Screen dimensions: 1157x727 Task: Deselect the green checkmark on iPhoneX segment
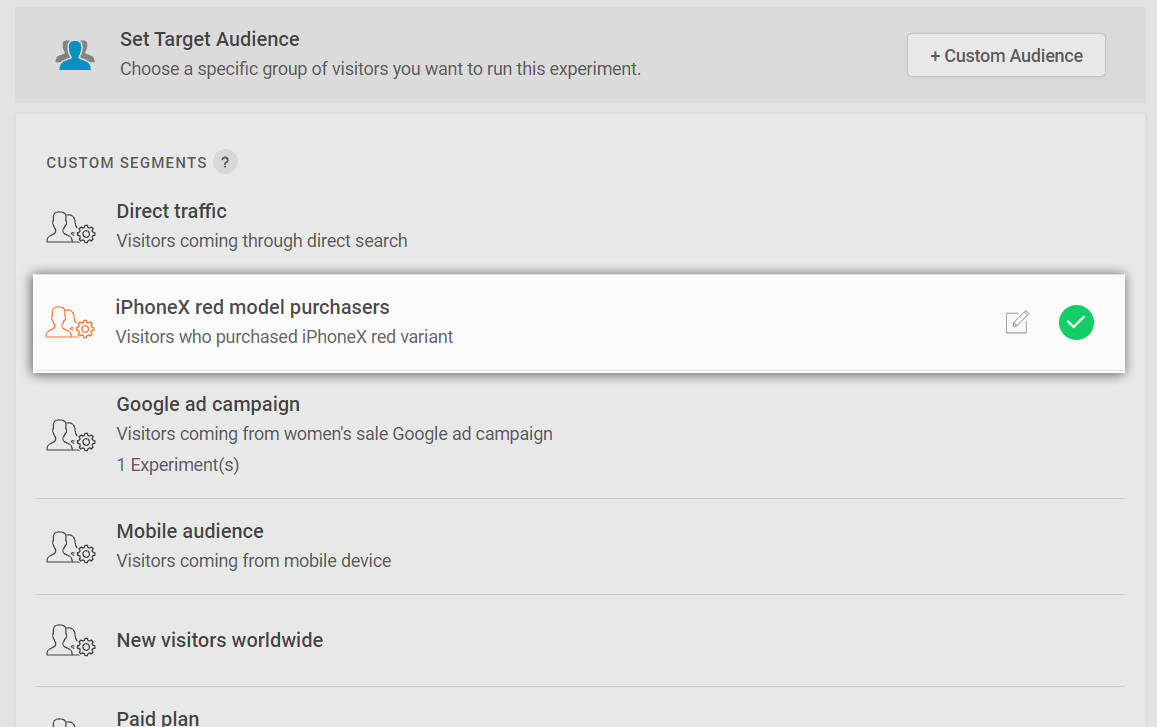click(x=1076, y=322)
